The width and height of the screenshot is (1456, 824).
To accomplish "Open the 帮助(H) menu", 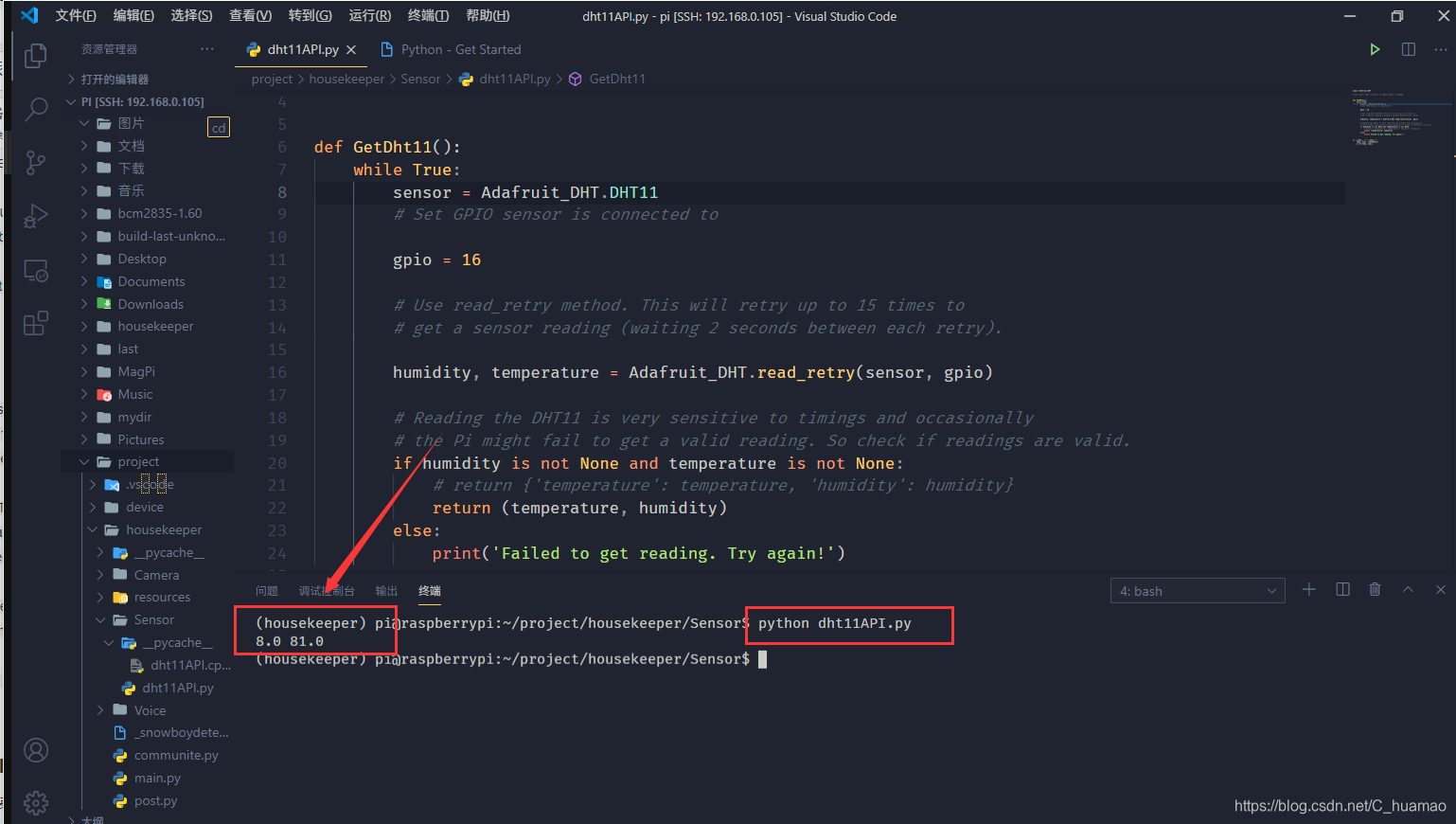I will pyautogui.click(x=488, y=15).
